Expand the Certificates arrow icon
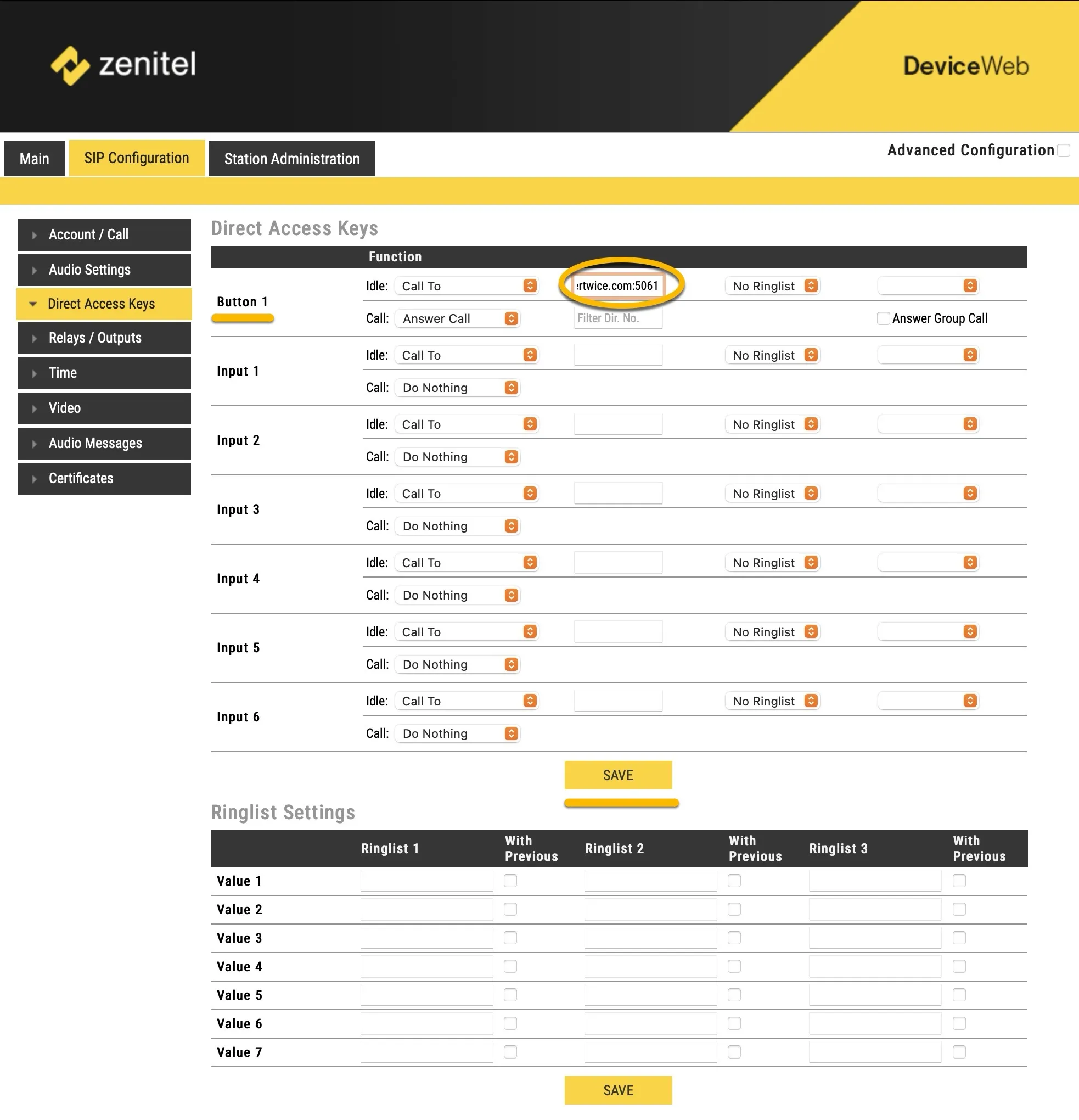Viewport: 1079px width, 1120px height. coord(34,478)
